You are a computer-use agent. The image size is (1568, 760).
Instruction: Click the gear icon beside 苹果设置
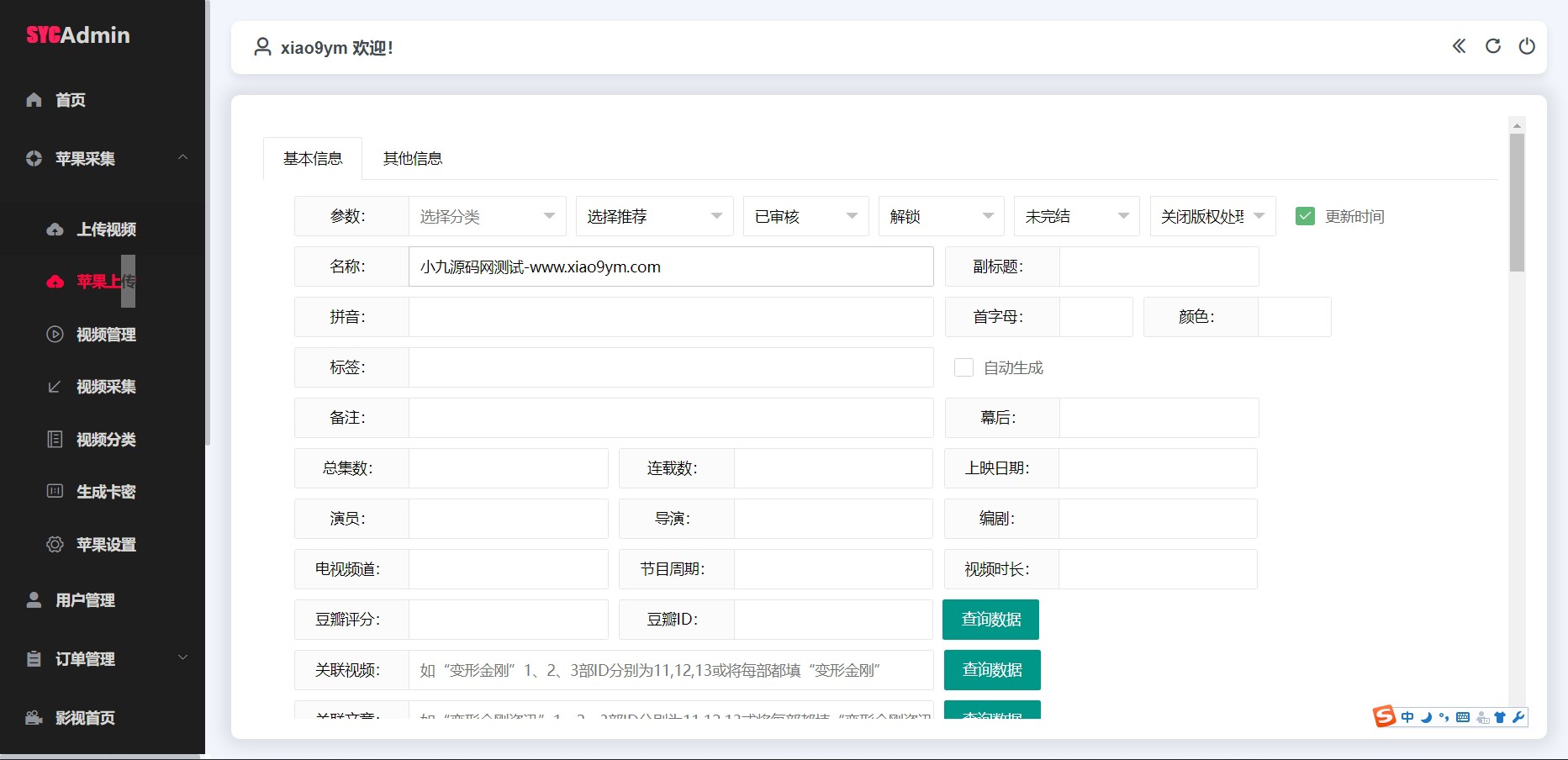click(x=55, y=545)
